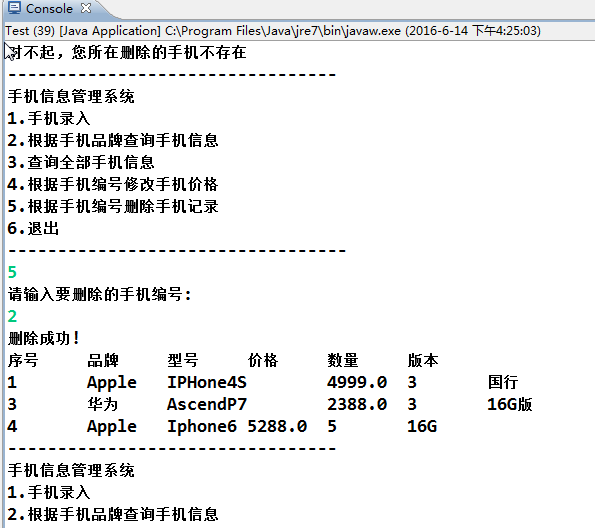Image resolution: width=595 pixels, height=528 pixels.
Task: Click the '4.根据手机编号修改手机价格' line
Action: click(x=113, y=184)
